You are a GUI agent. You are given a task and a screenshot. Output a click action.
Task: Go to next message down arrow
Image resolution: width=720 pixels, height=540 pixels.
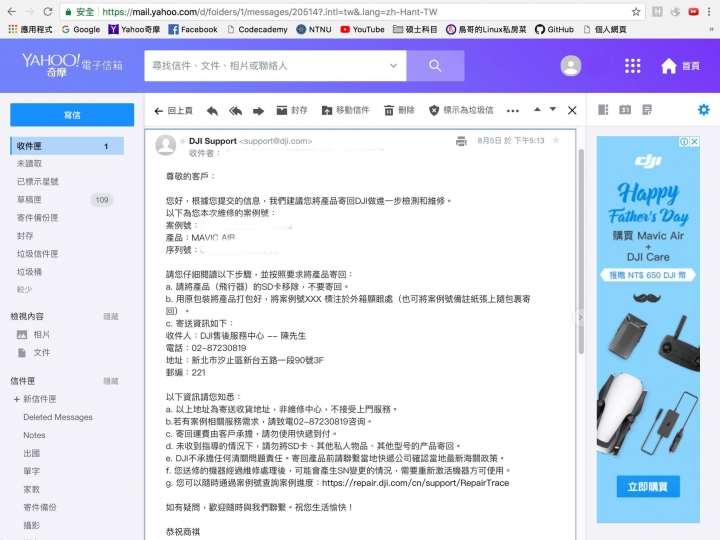coord(553,109)
